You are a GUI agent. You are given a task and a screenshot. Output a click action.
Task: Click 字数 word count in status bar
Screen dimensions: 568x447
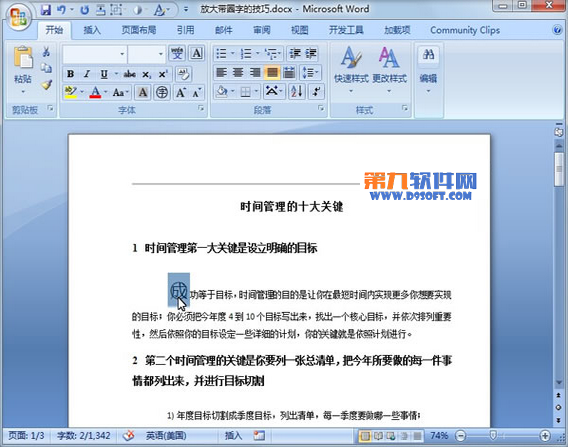[83, 435]
